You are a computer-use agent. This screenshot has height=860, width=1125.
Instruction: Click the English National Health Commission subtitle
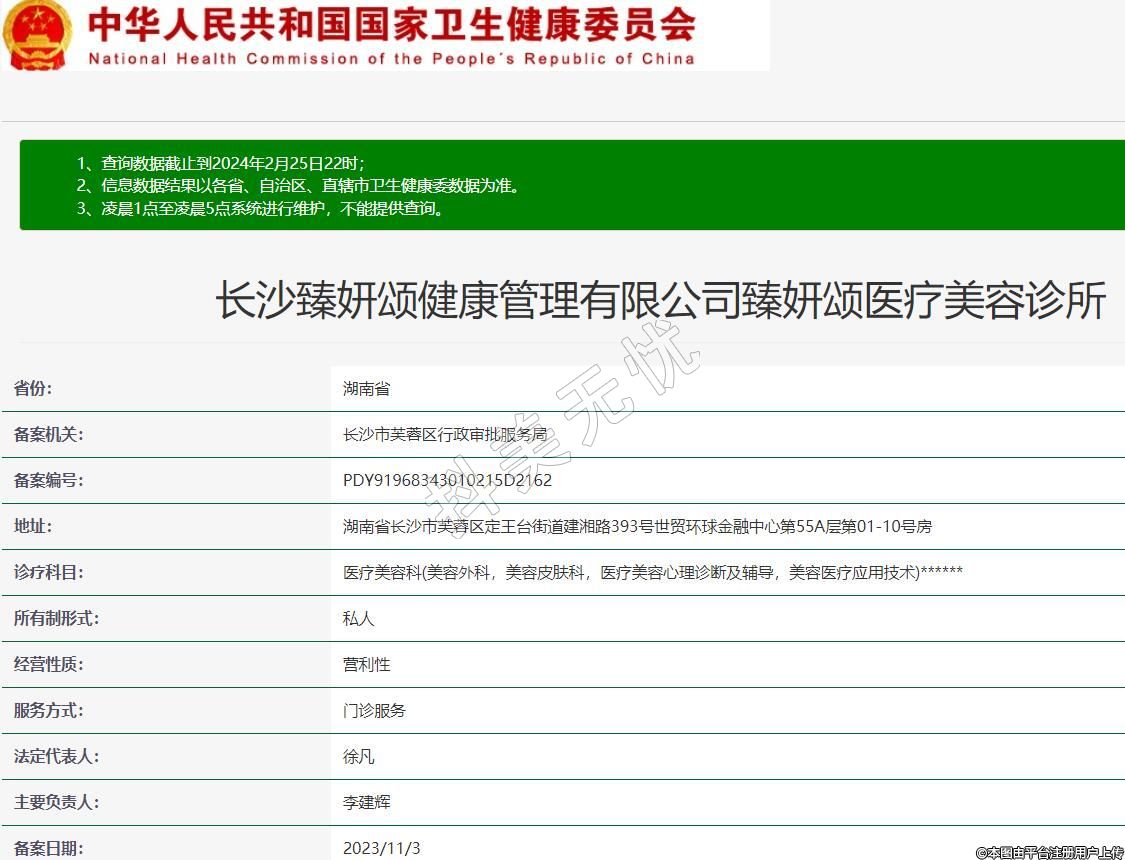click(x=391, y=59)
